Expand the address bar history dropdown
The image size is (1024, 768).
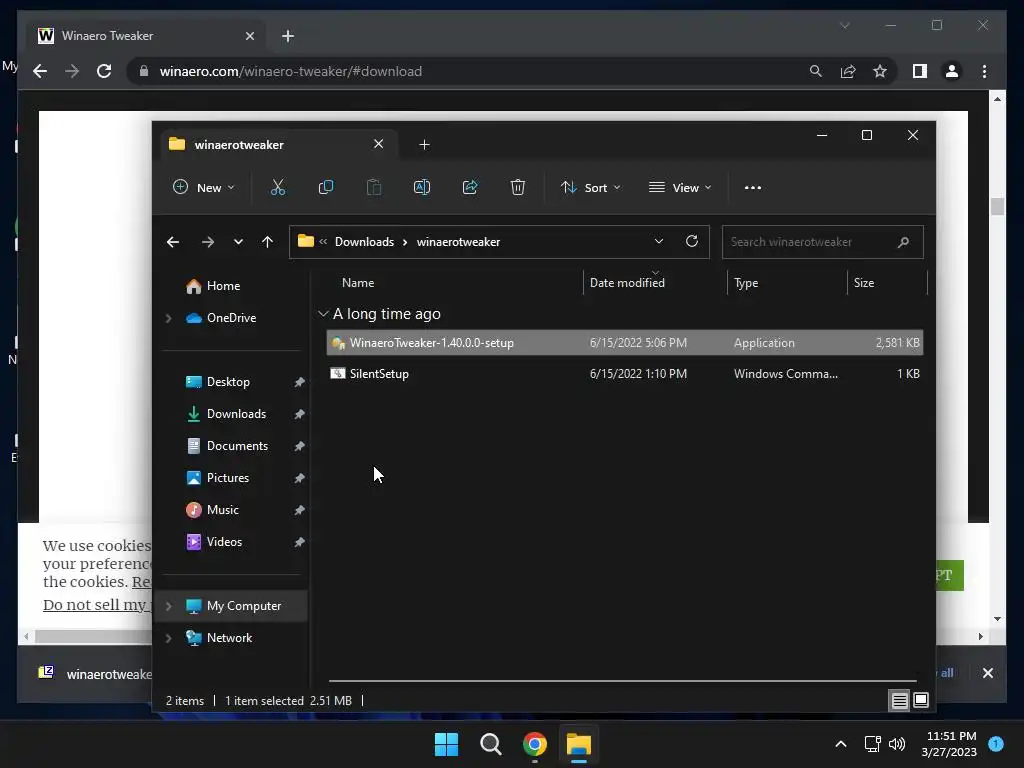click(659, 242)
